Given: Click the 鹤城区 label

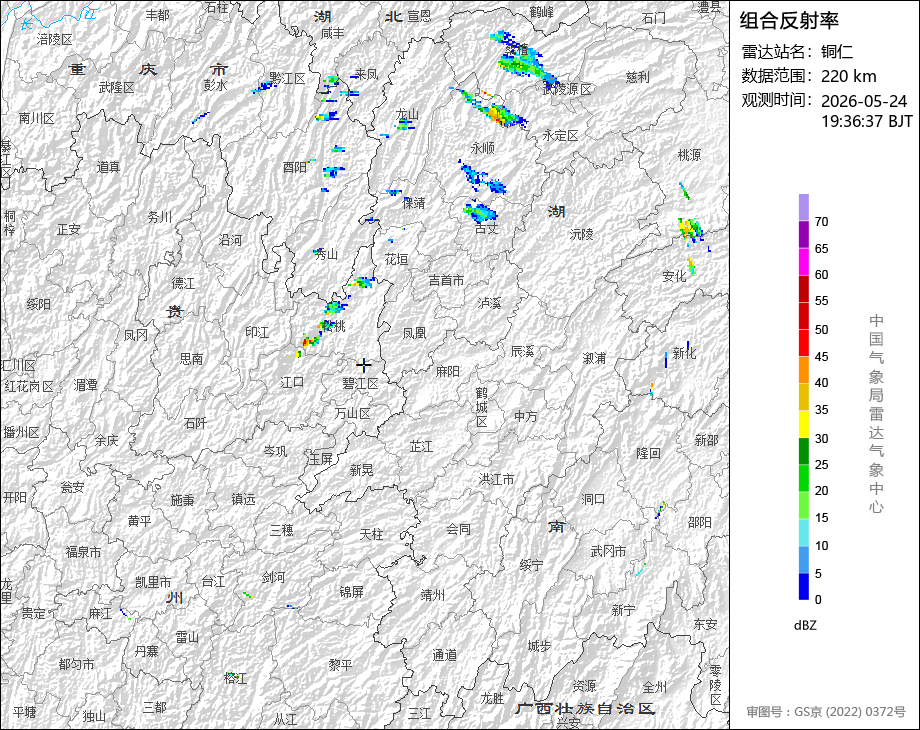Looking at the screenshot, I should coord(482,407).
